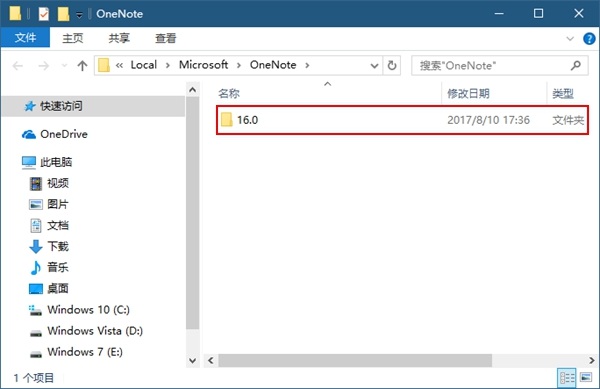Click the 音乐 music note icon
600x389 pixels.
pyautogui.click(x=36, y=268)
